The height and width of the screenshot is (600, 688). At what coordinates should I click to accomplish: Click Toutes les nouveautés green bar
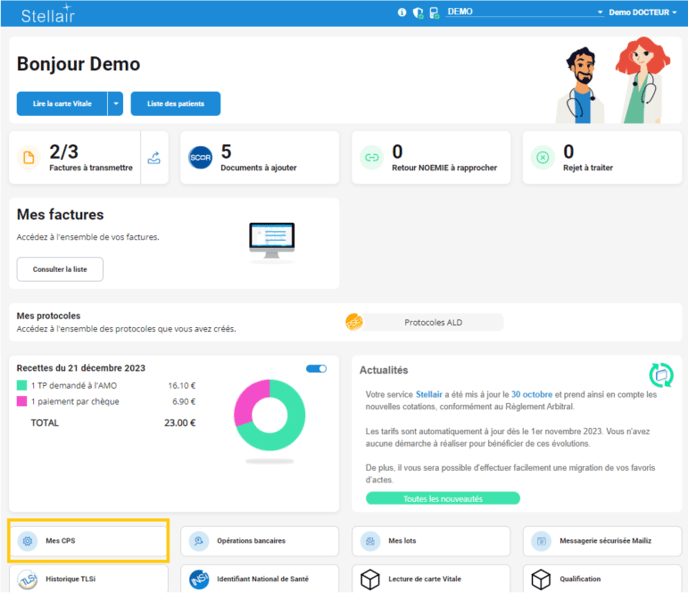(x=442, y=498)
